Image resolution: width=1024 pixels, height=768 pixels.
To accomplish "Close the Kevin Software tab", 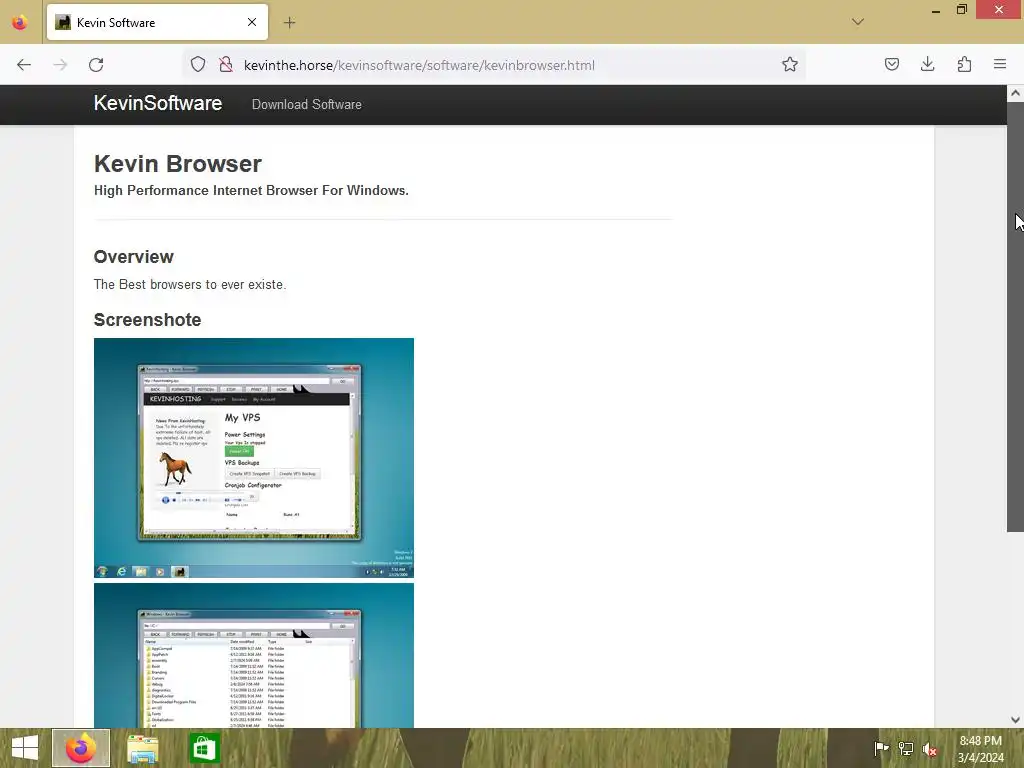I will [x=252, y=22].
